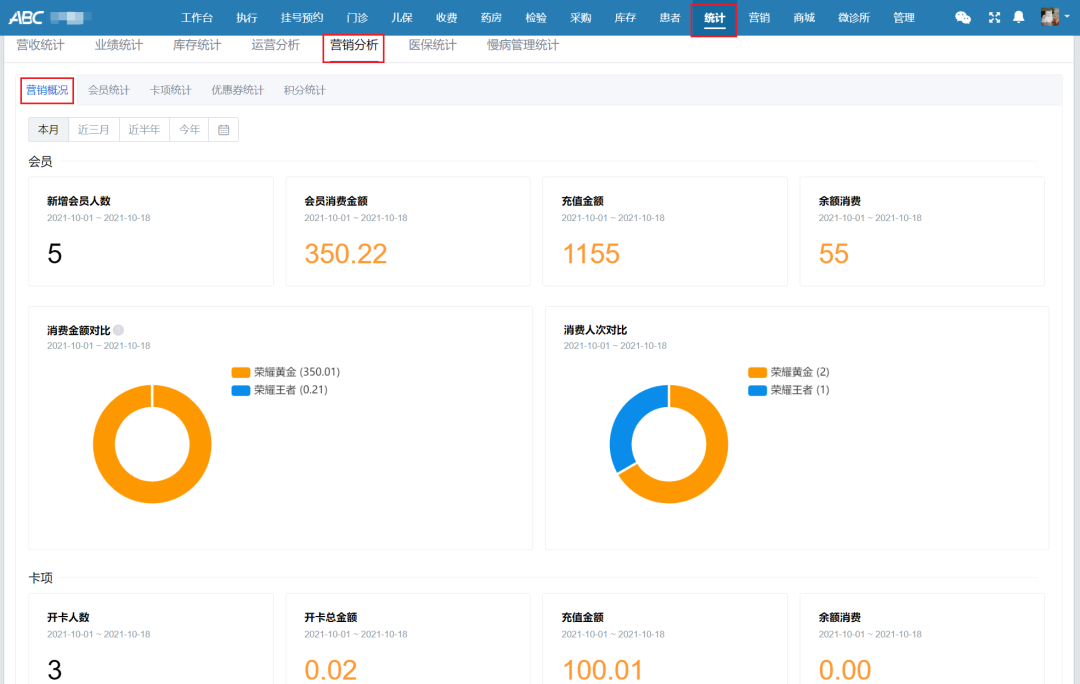Click the help icon beside 消费金额对比

pos(118,330)
